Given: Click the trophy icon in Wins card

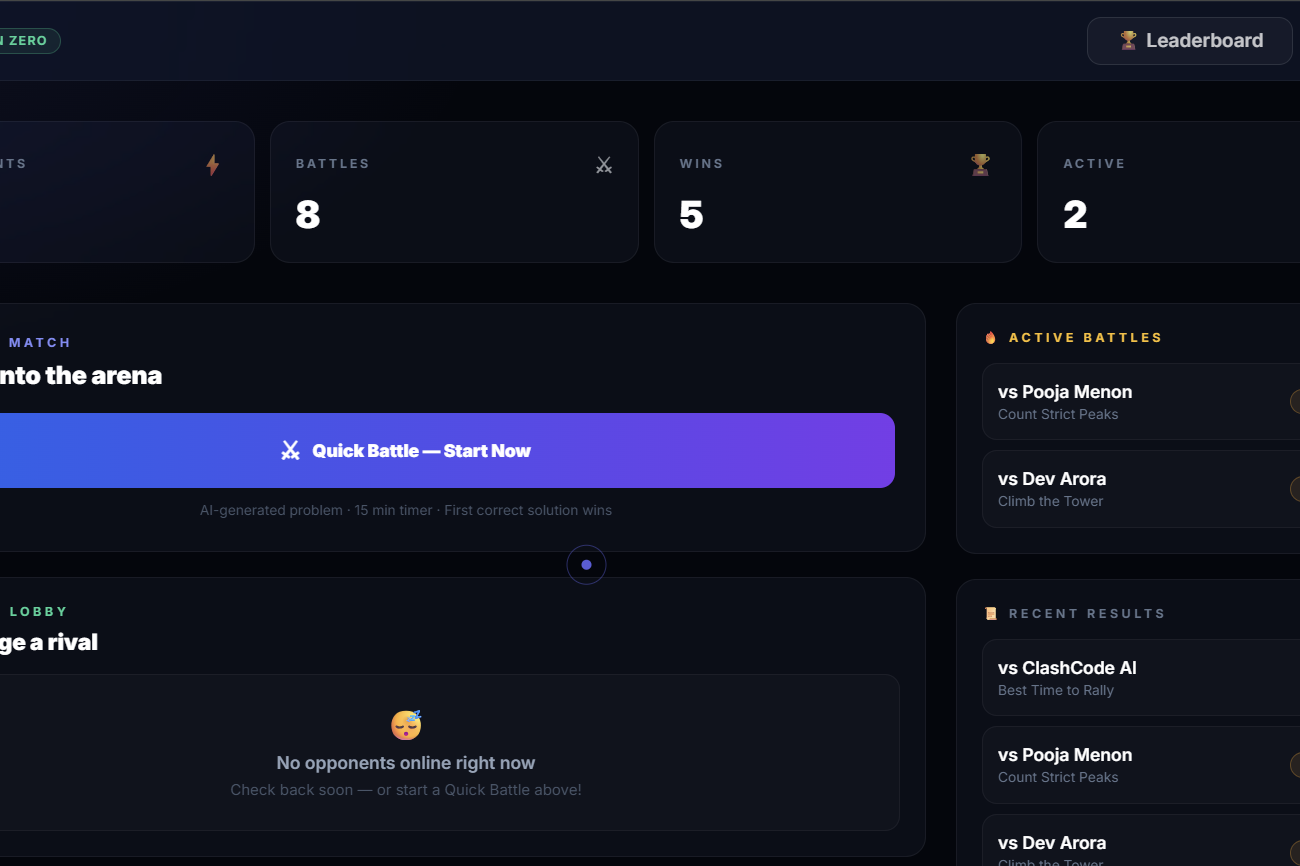Looking at the screenshot, I should click(x=980, y=165).
